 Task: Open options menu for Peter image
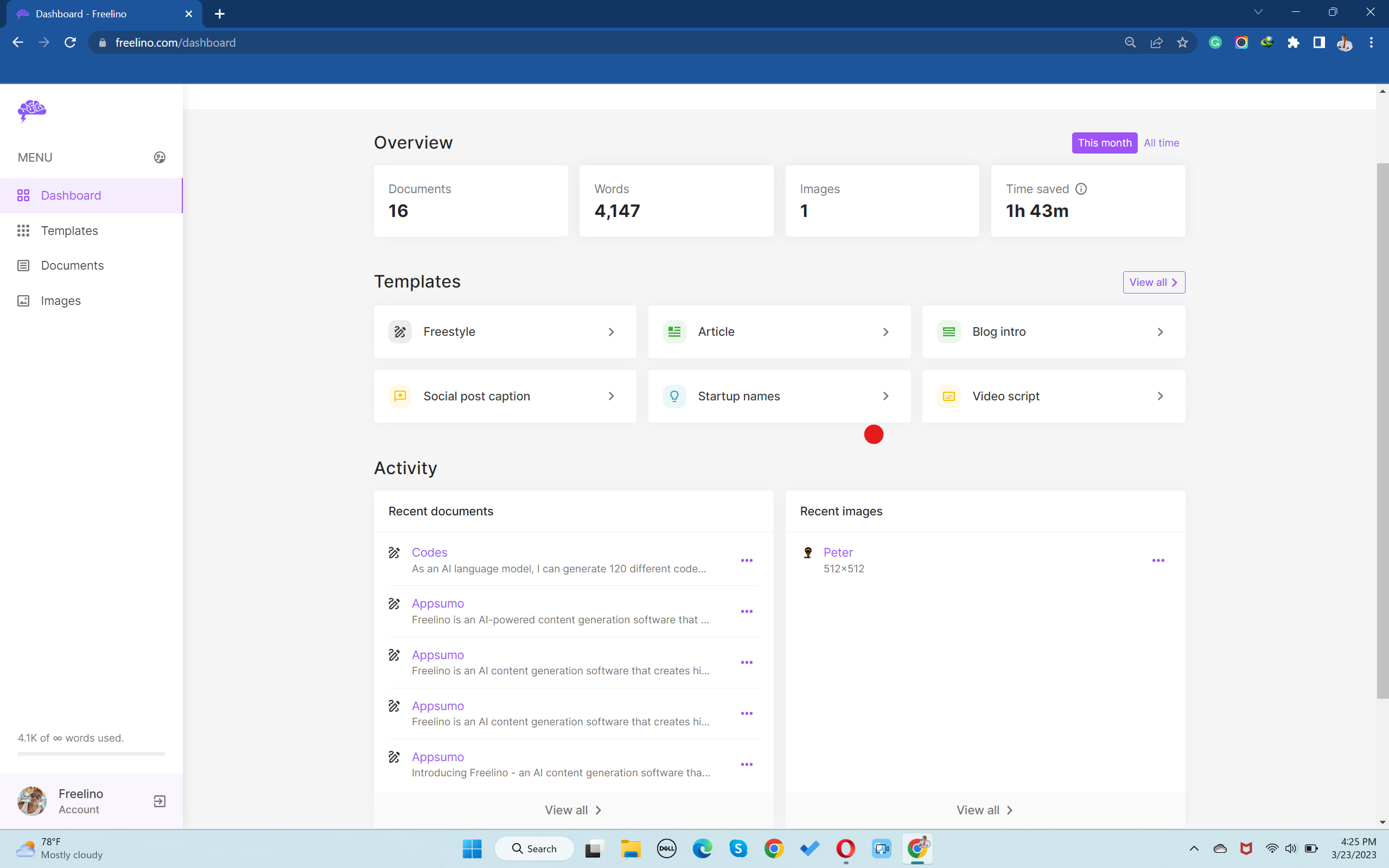(1158, 560)
